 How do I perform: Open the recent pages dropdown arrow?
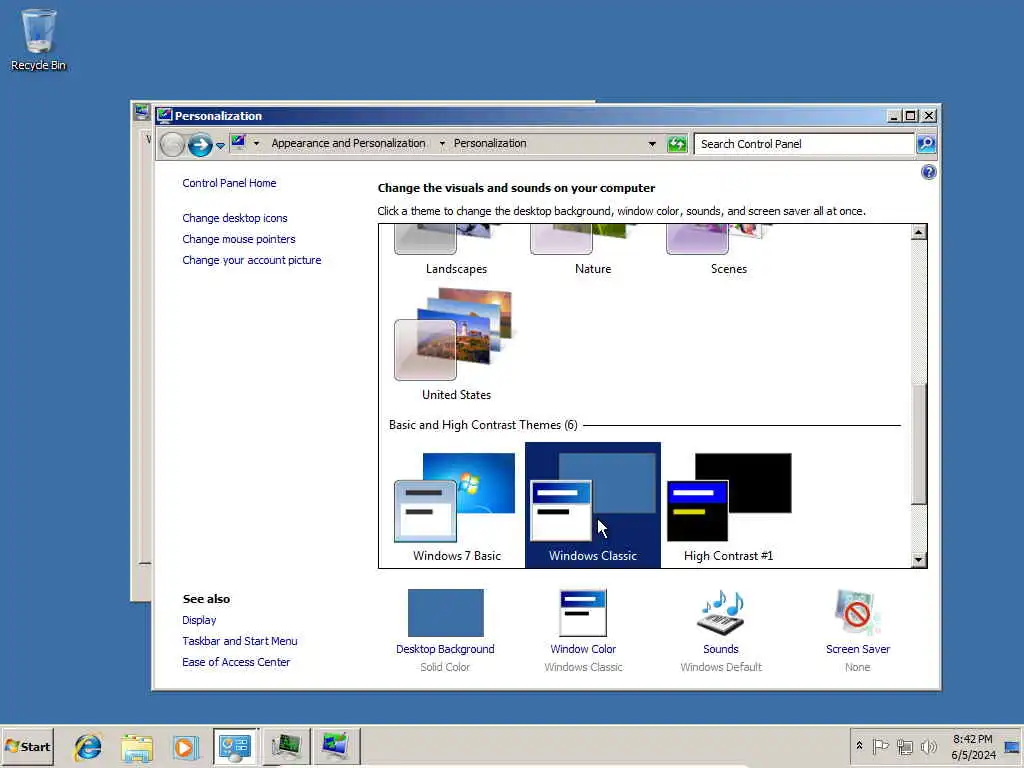tap(221, 145)
